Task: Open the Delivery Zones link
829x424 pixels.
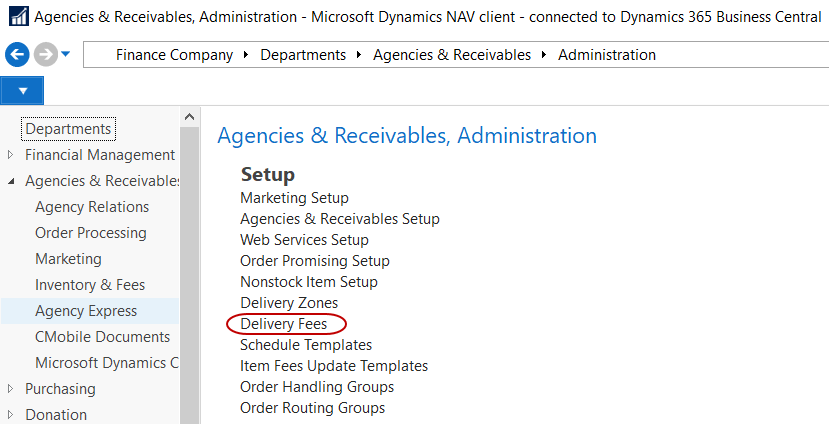Action: [289, 303]
